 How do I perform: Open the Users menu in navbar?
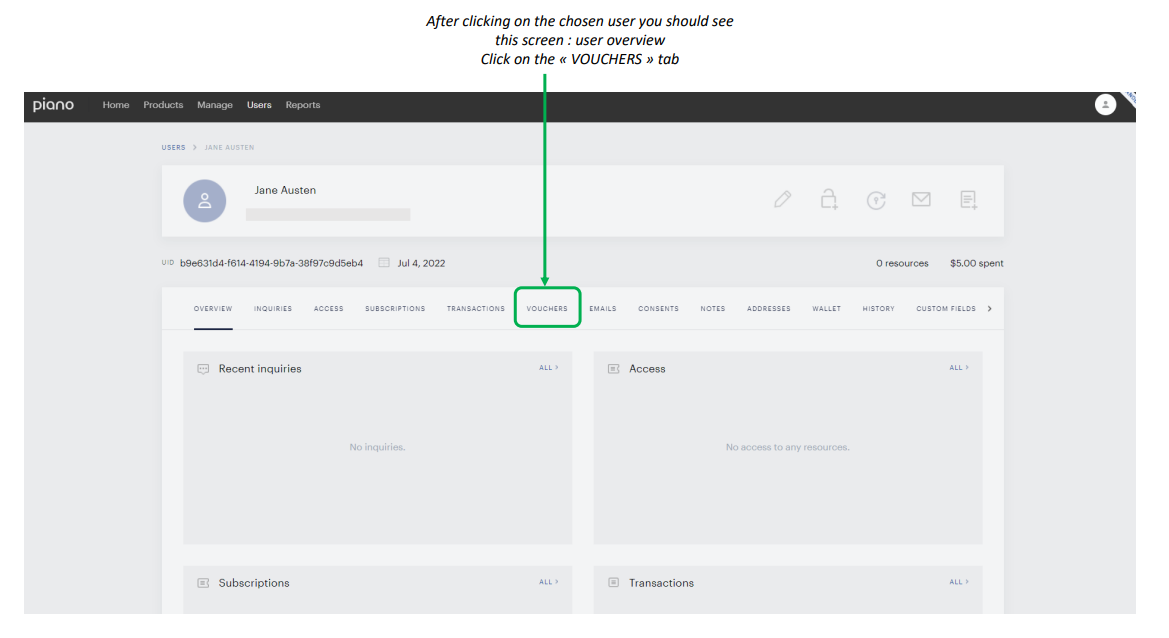coord(259,105)
